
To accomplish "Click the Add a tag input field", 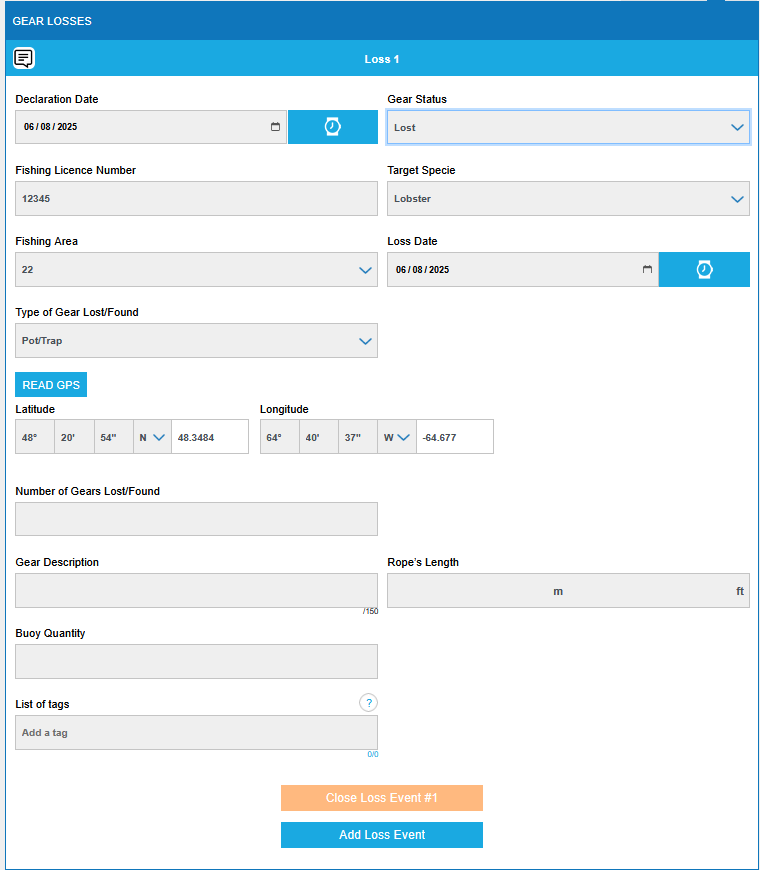I will pyautogui.click(x=196, y=732).
